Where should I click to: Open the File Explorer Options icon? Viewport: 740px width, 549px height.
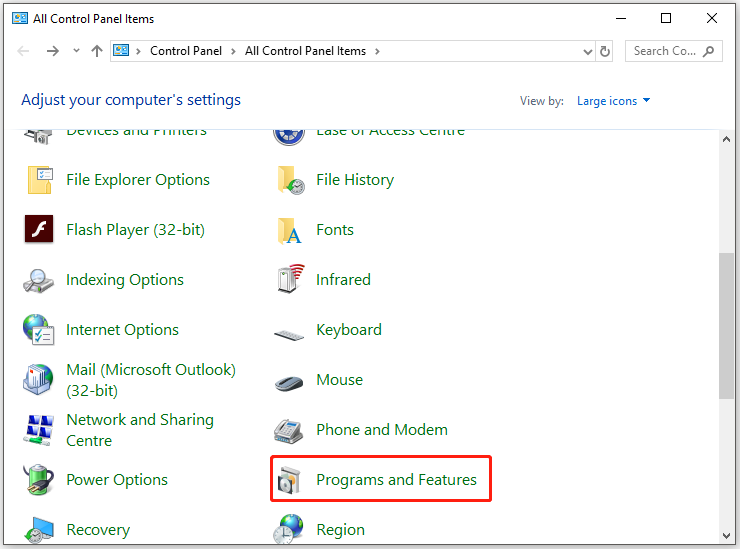[x=40, y=180]
